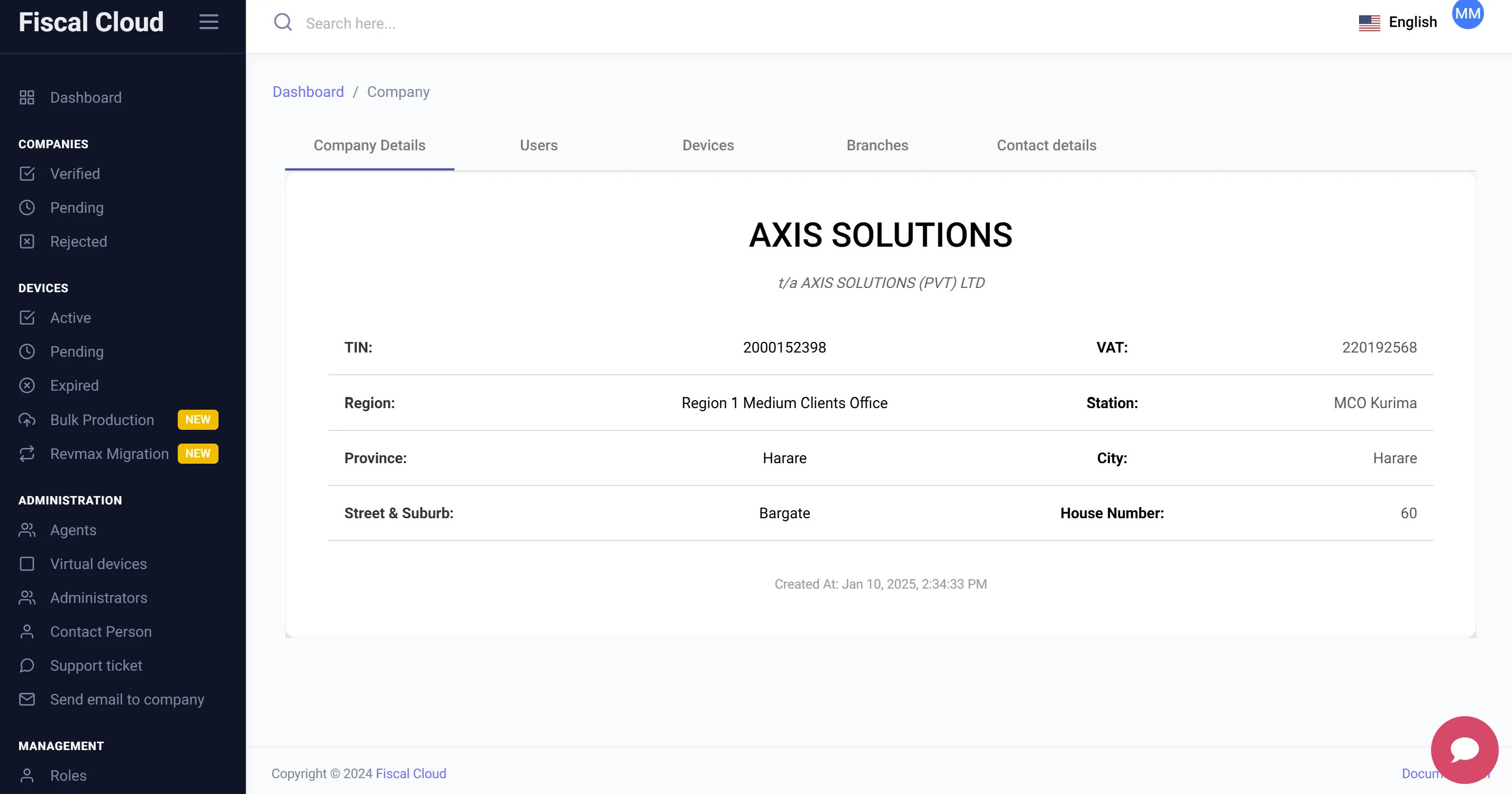This screenshot has width=1512, height=794.
Task: Click the Active devices check icon
Action: [27, 318]
